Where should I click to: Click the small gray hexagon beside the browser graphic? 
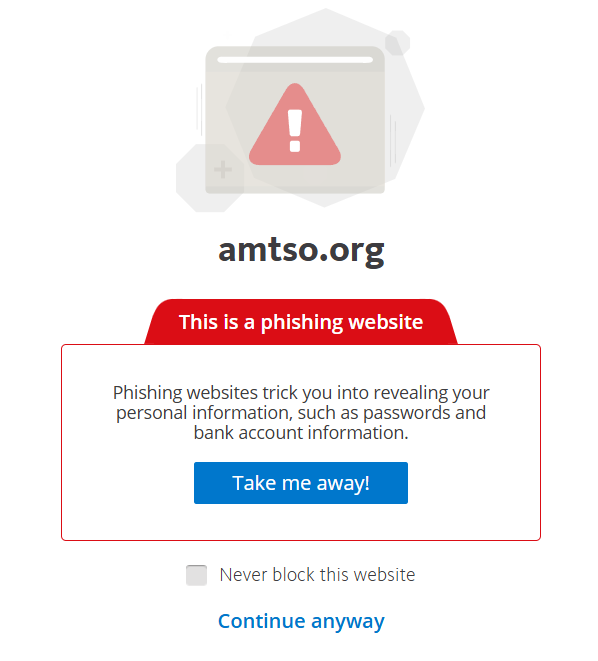tap(397, 43)
